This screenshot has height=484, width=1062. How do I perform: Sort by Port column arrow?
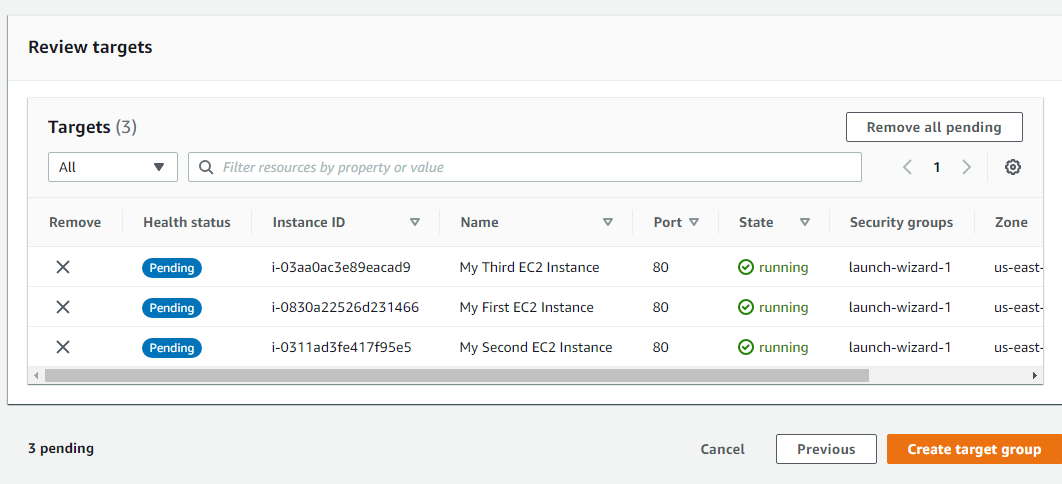click(694, 222)
